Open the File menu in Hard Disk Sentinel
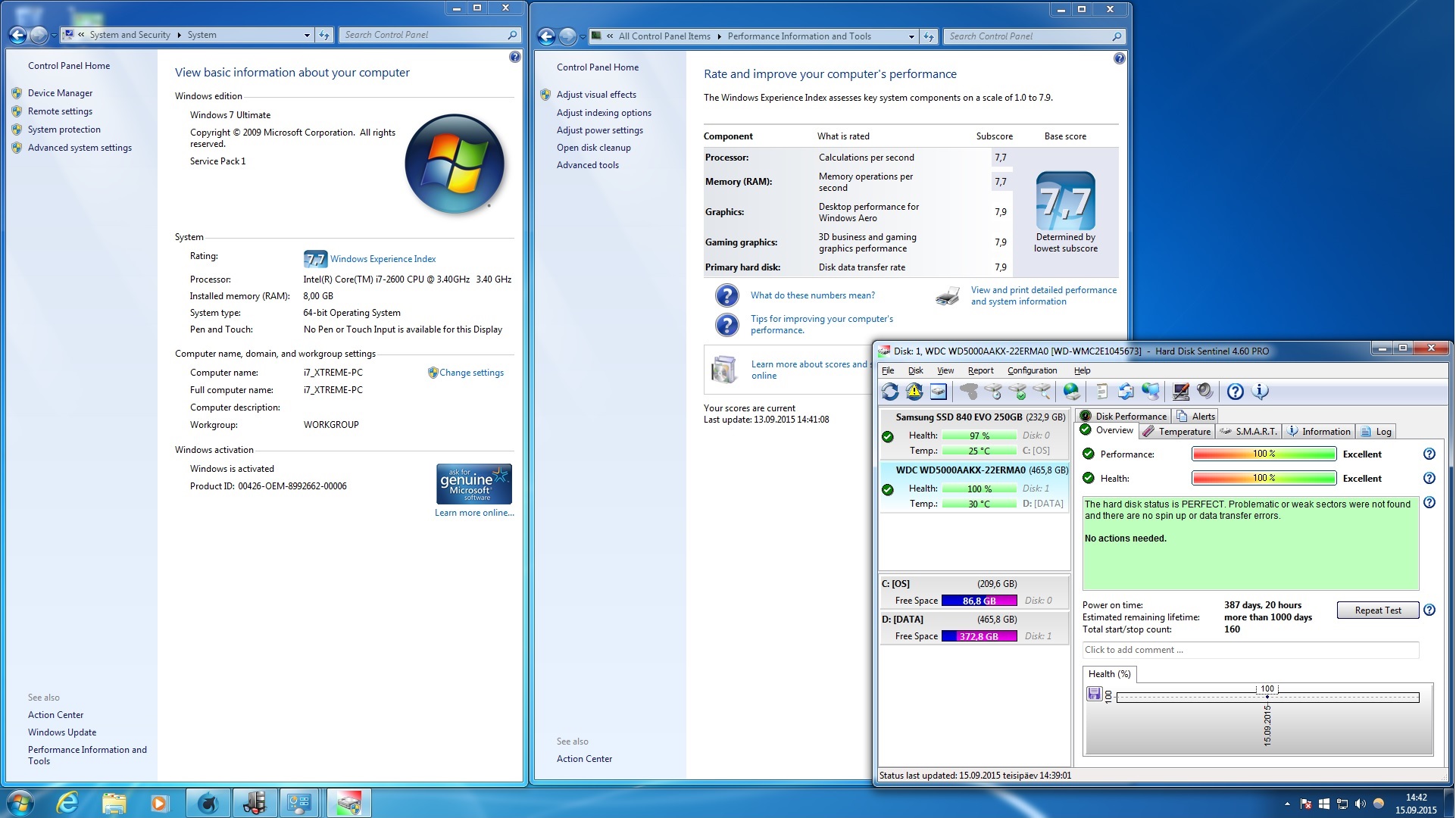 888,371
